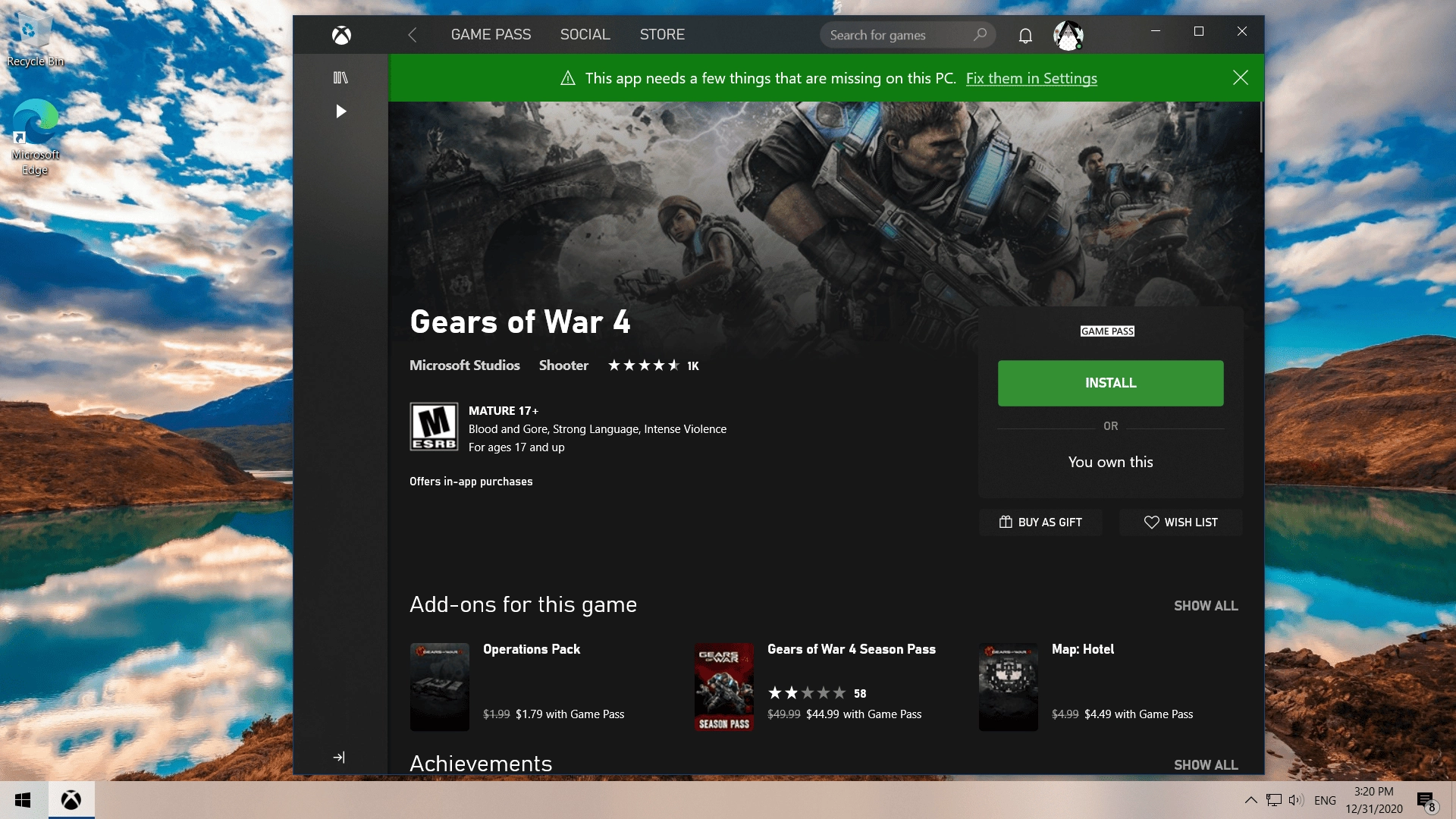Viewport: 1456px width, 819px height.
Task: Click the play icon in sidebar
Action: tap(340, 111)
